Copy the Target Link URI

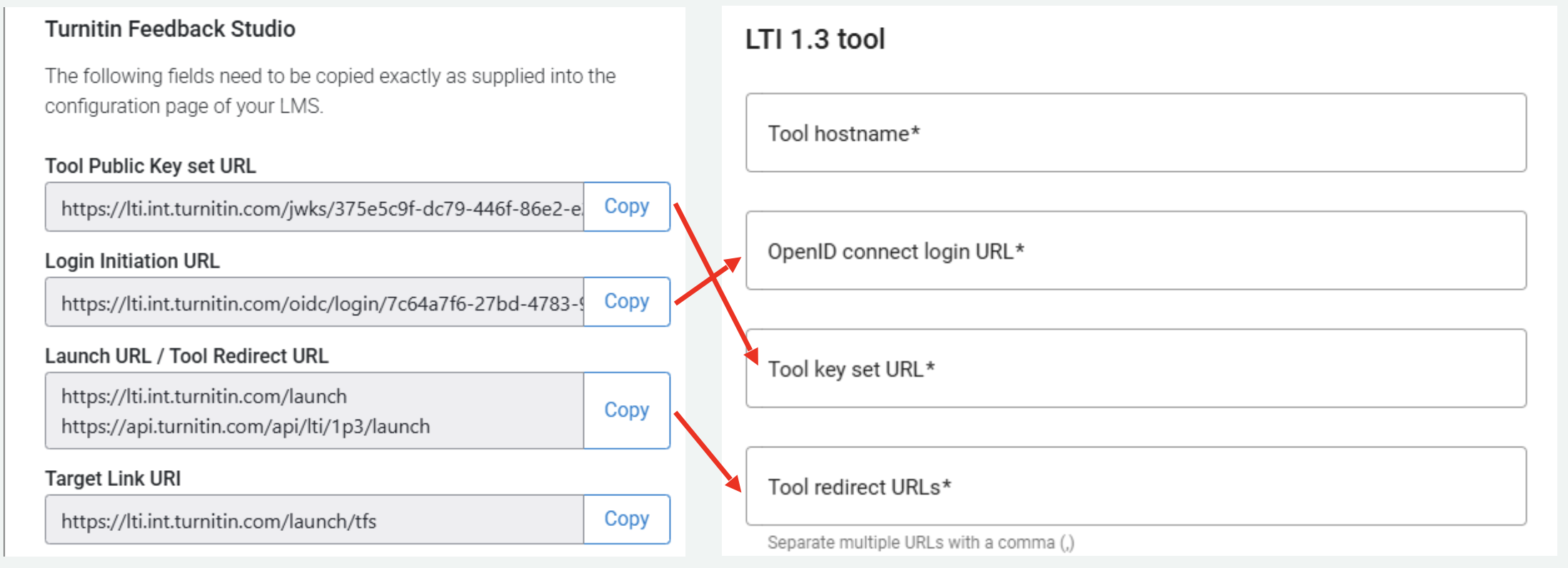tap(627, 519)
